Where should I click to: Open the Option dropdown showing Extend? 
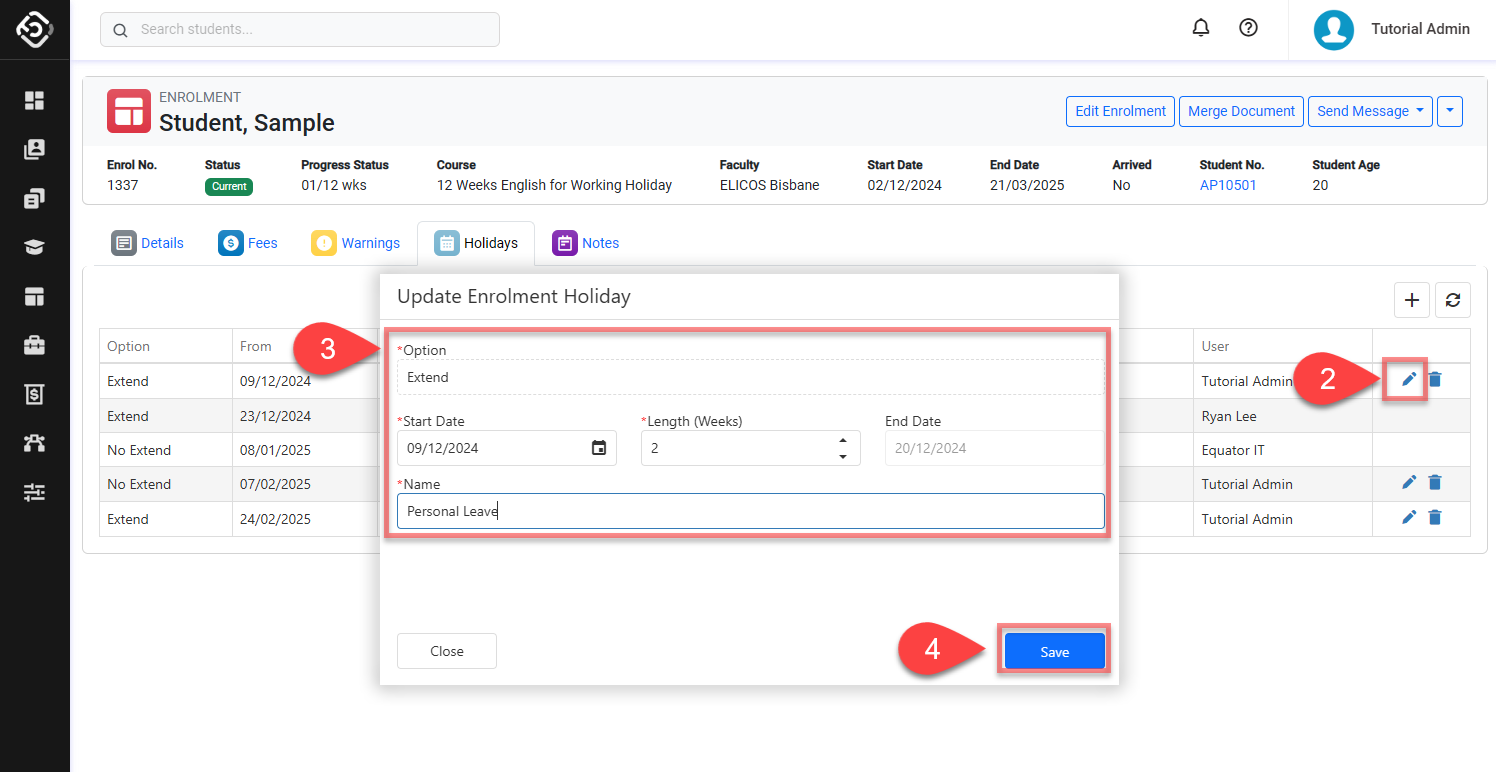pos(750,378)
